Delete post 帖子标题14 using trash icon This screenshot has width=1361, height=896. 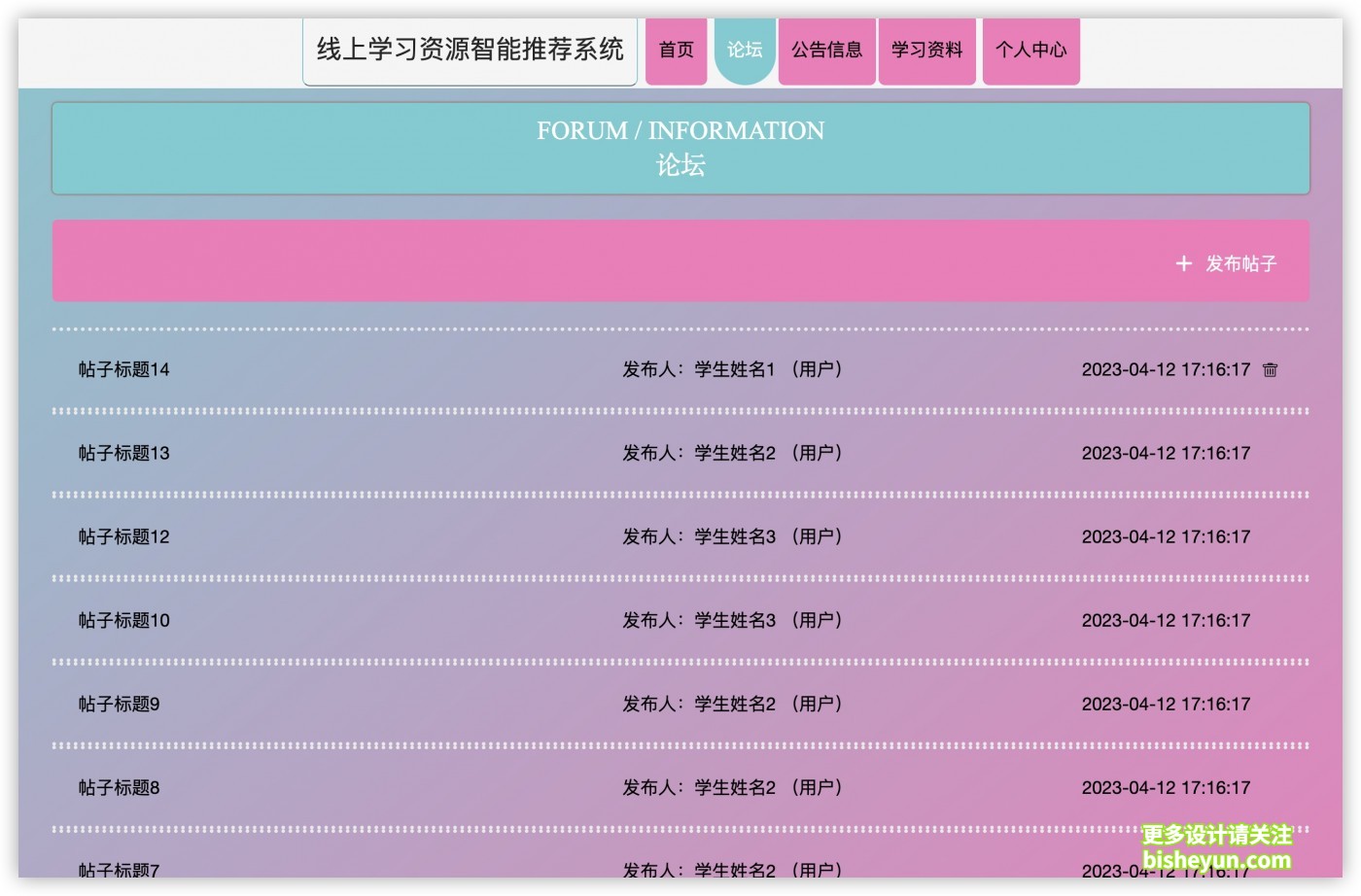(x=1270, y=369)
